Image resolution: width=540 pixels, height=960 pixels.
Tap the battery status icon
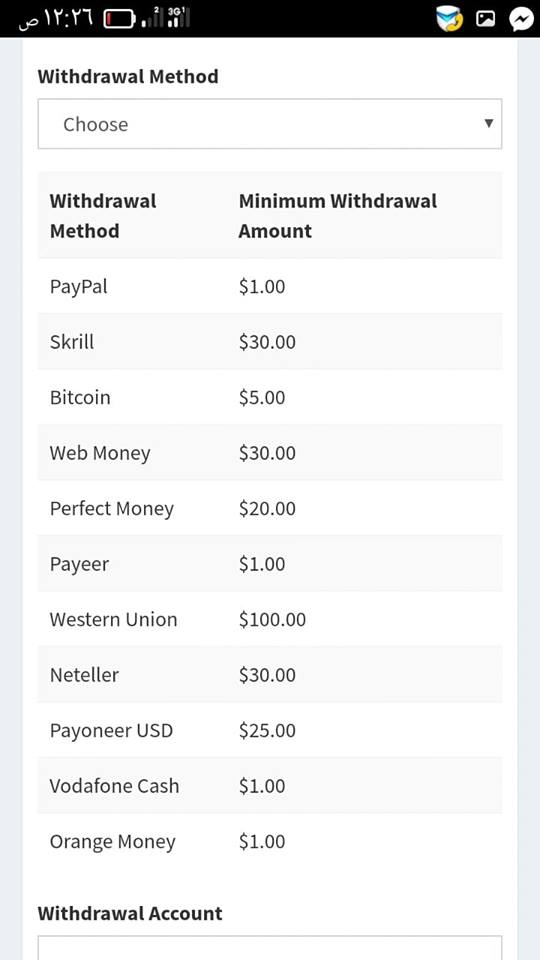[x=119, y=19]
